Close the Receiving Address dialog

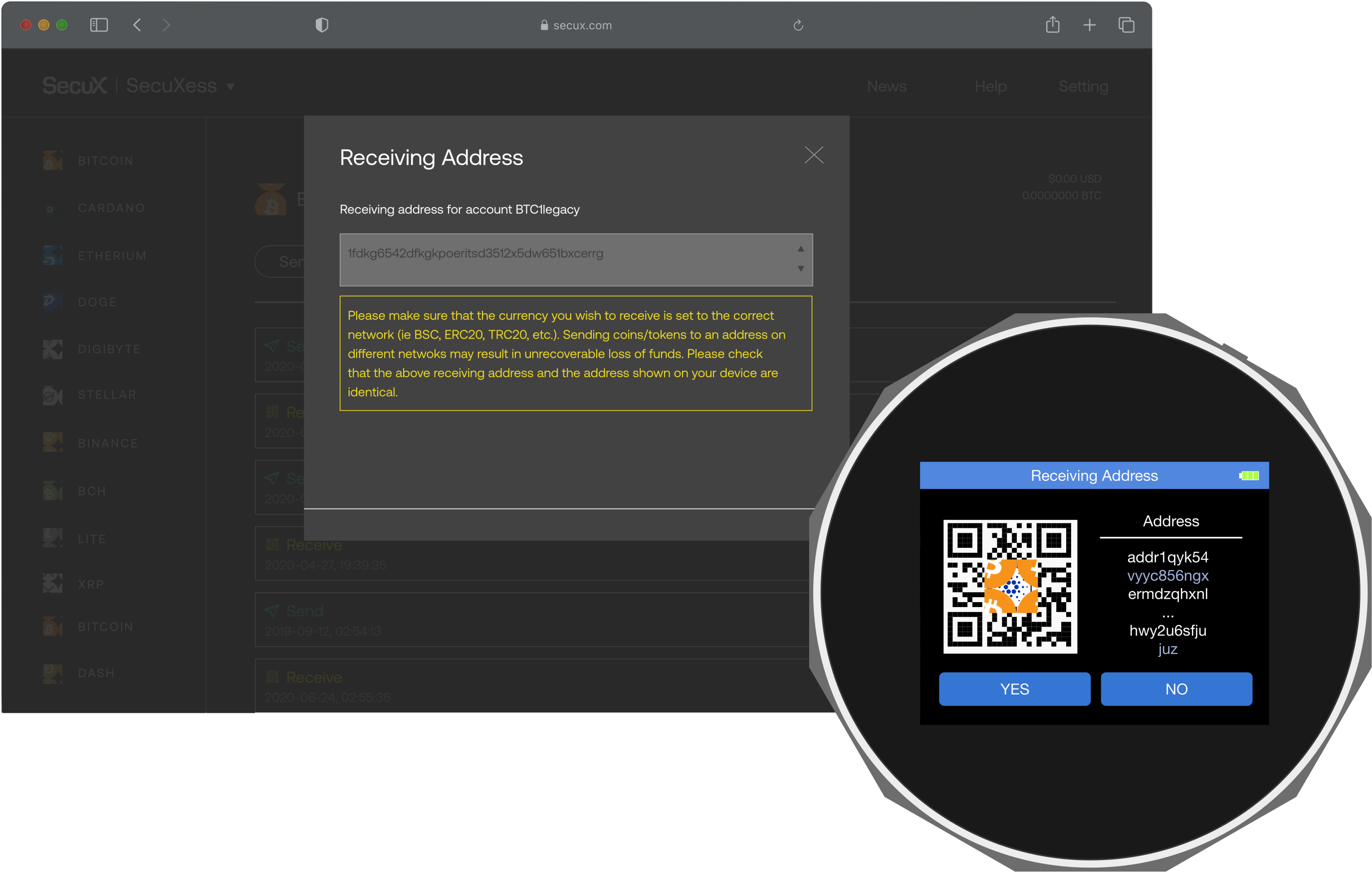[x=814, y=155]
